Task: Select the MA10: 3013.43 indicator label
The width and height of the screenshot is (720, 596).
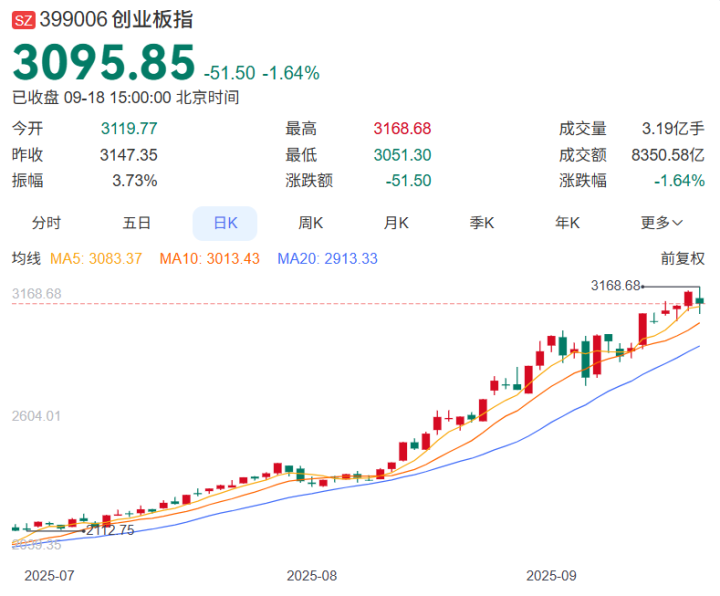Action: [x=209, y=259]
